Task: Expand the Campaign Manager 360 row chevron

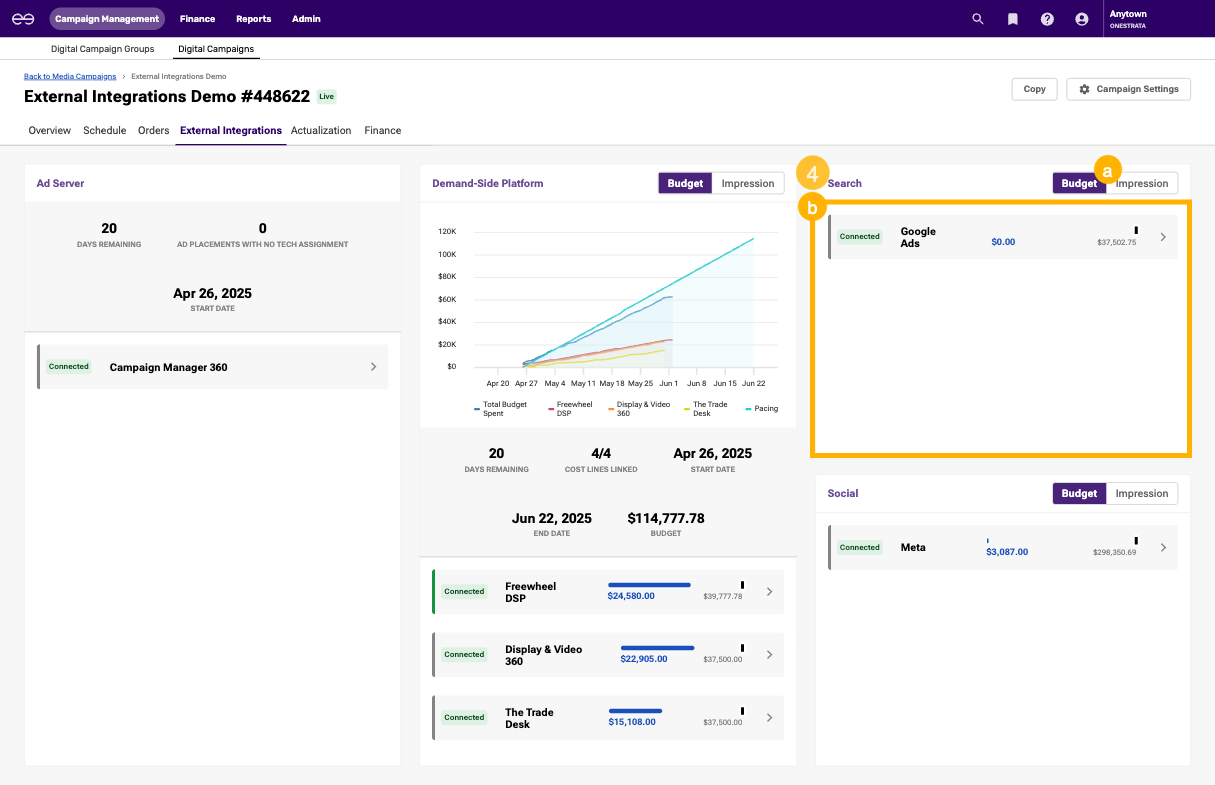Action: pyautogui.click(x=373, y=367)
